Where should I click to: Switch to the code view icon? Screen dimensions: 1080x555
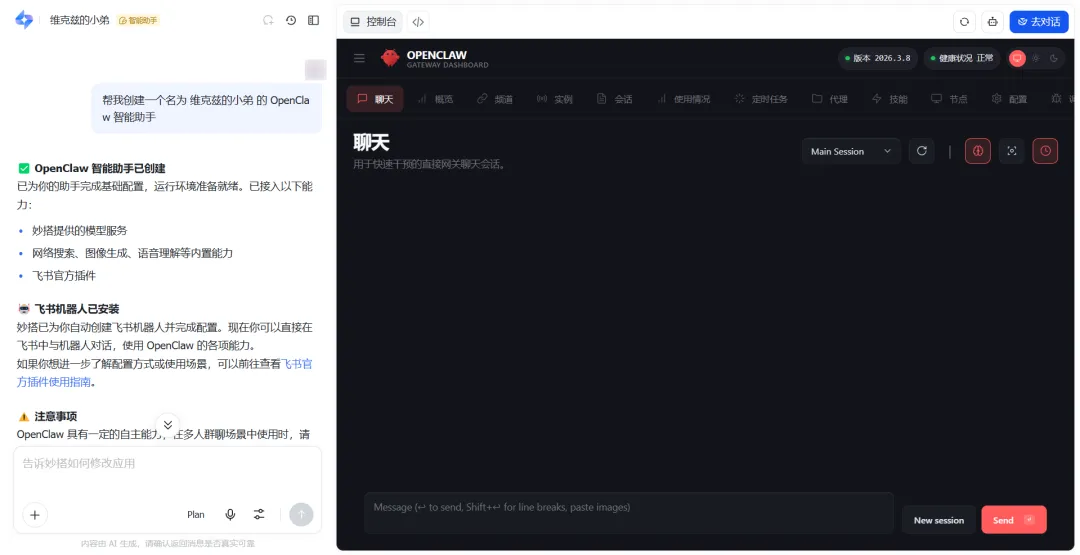(x=418, y=22)
